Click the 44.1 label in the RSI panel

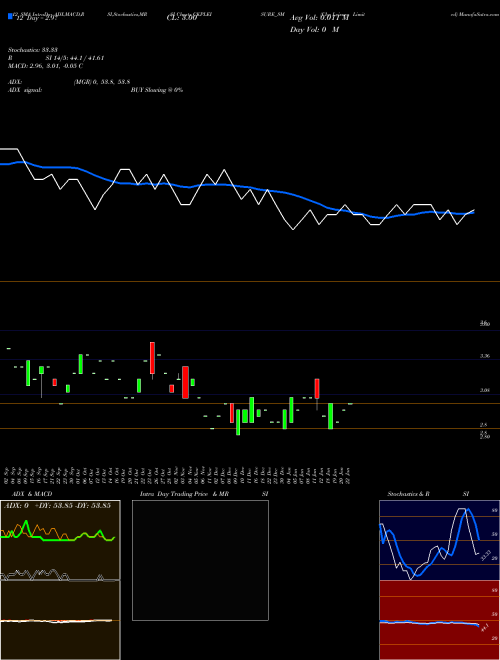point(484,627)
